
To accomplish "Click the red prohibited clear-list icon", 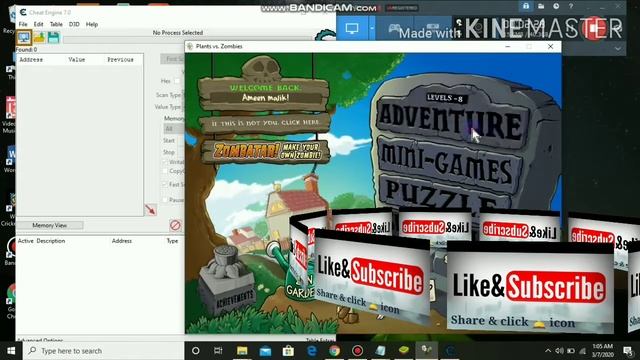I will 175,225.
